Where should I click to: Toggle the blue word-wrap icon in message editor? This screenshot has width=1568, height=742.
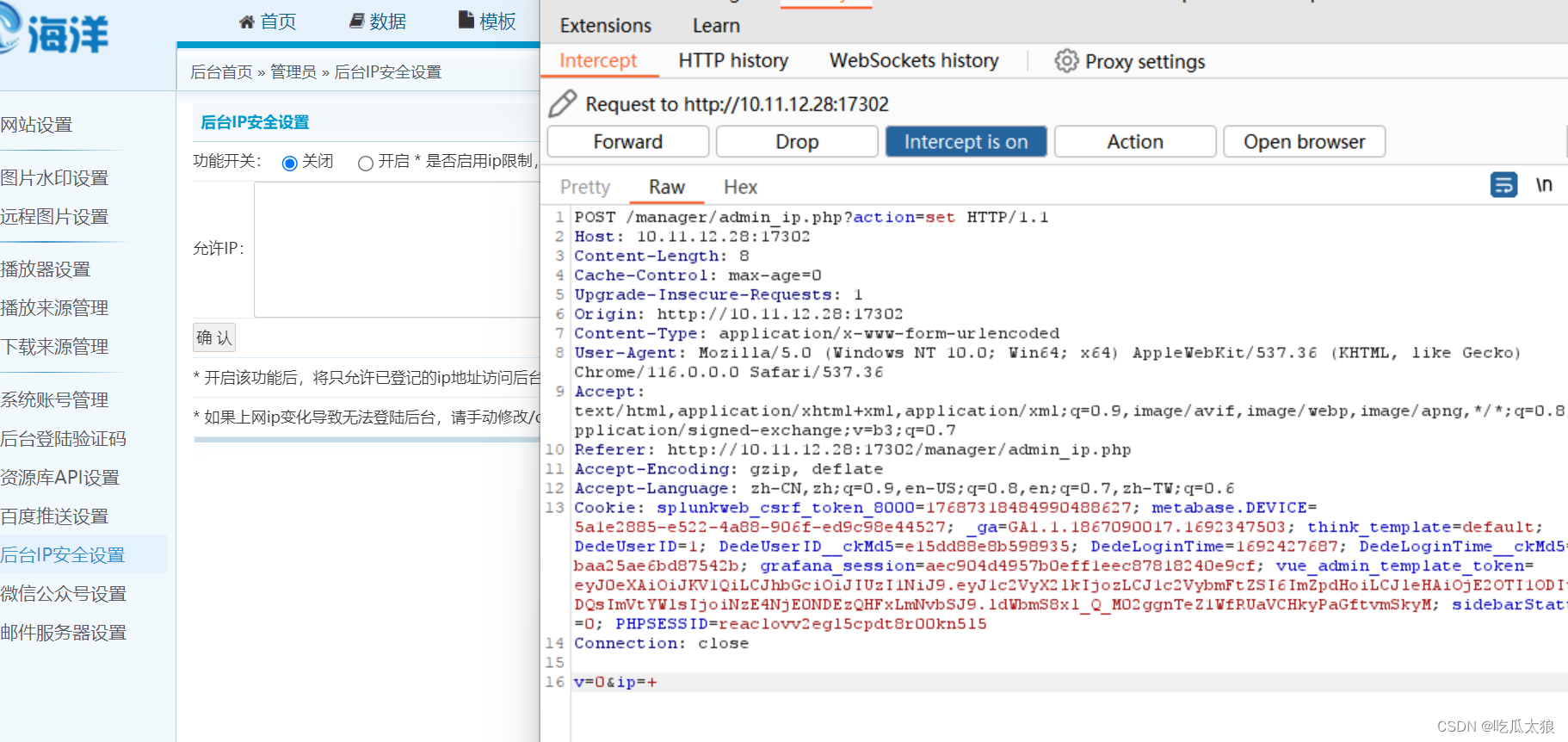tap(1503, 185)
